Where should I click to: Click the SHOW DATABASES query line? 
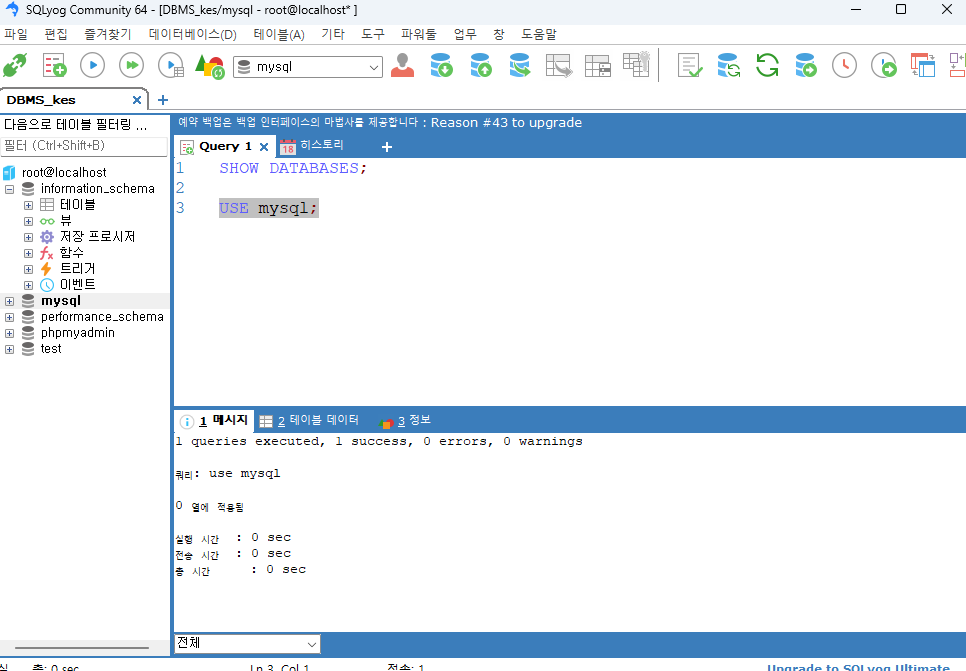coord(293,168)
